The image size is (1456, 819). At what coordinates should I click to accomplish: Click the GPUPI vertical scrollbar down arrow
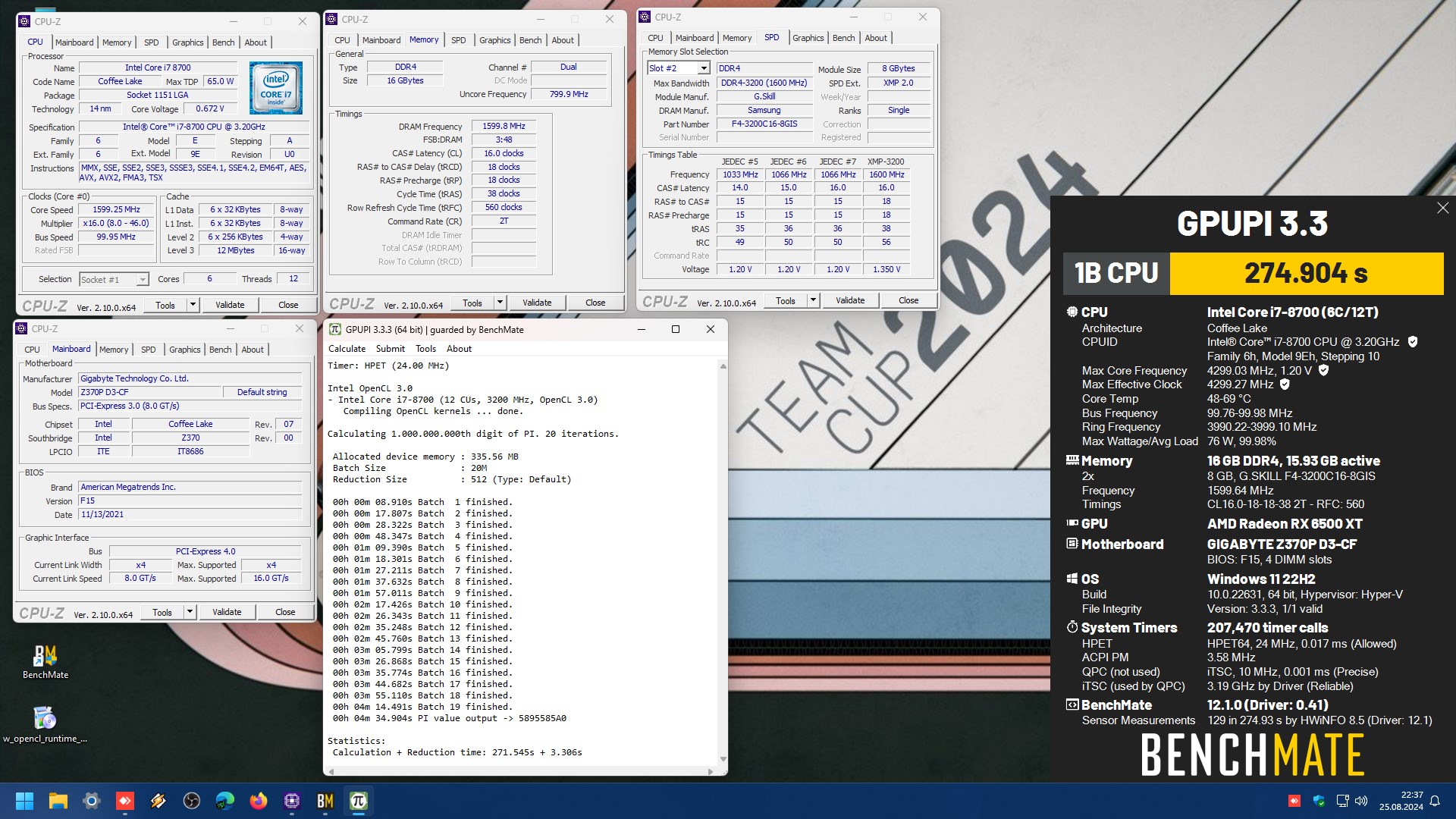(x=723, y=759)
